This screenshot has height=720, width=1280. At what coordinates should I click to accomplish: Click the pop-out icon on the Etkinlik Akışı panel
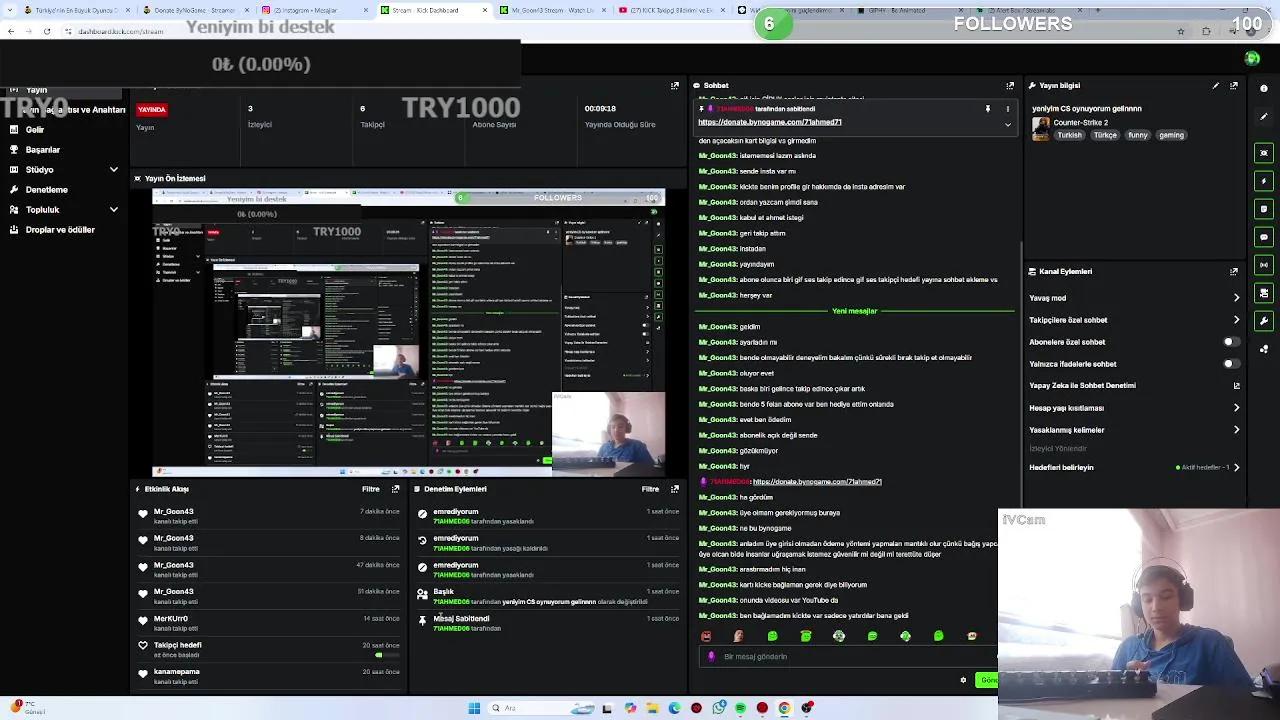(x=395, y=489)
